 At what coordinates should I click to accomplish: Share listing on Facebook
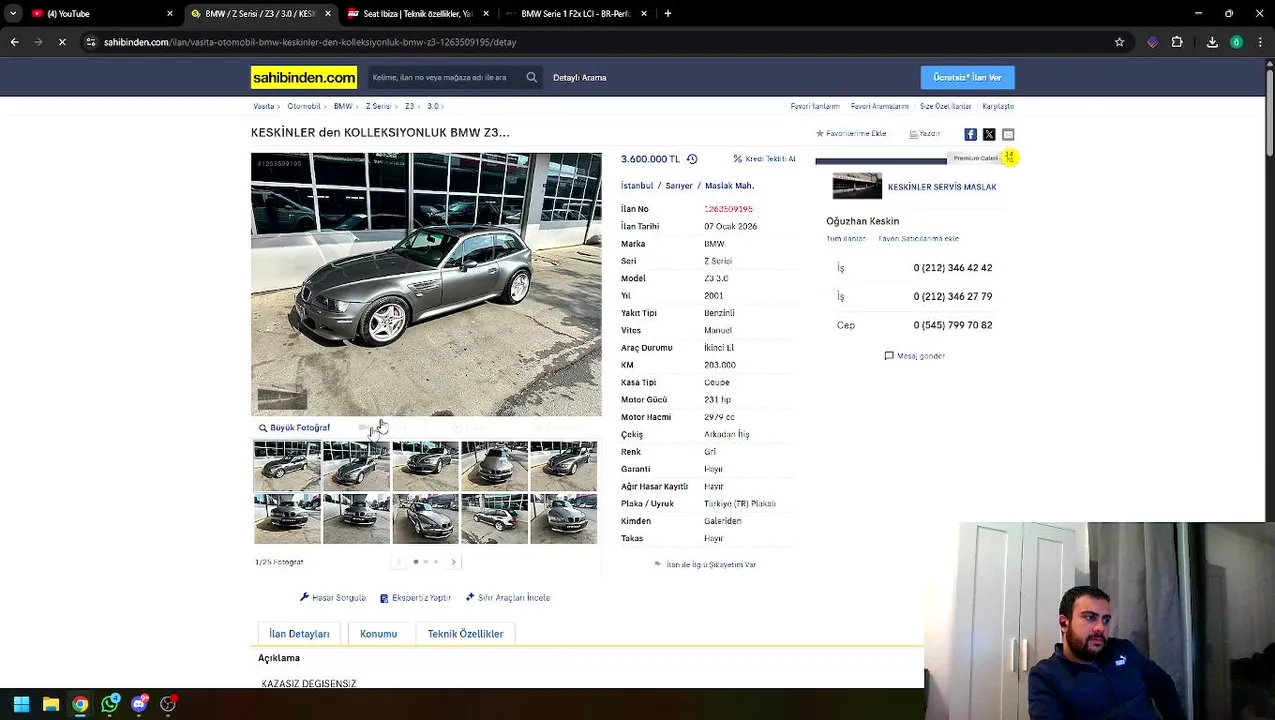coord(970,134)
